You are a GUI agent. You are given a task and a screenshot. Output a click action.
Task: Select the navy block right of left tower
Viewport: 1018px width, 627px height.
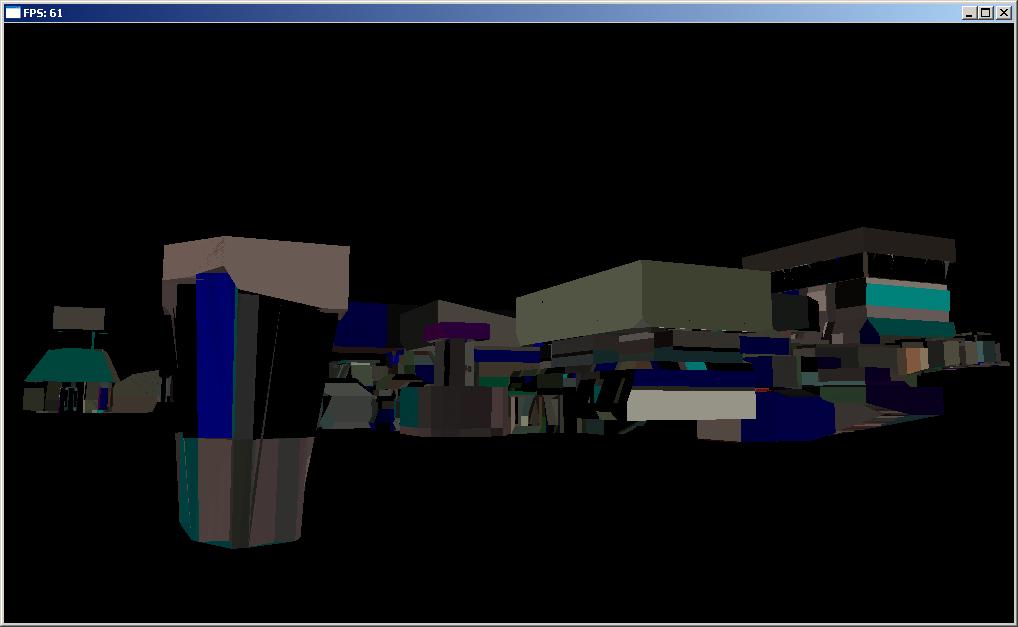tap(365, 325)
